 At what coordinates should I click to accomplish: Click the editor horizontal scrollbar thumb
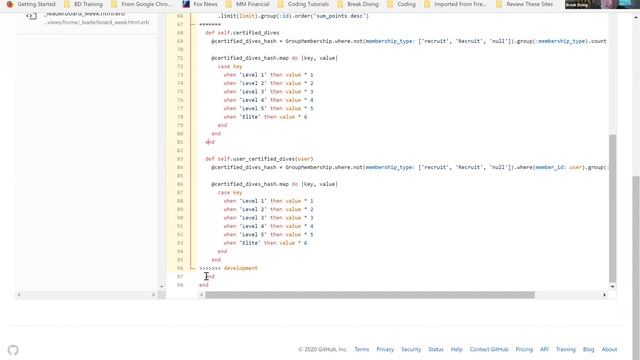click(x=370, y=295)
